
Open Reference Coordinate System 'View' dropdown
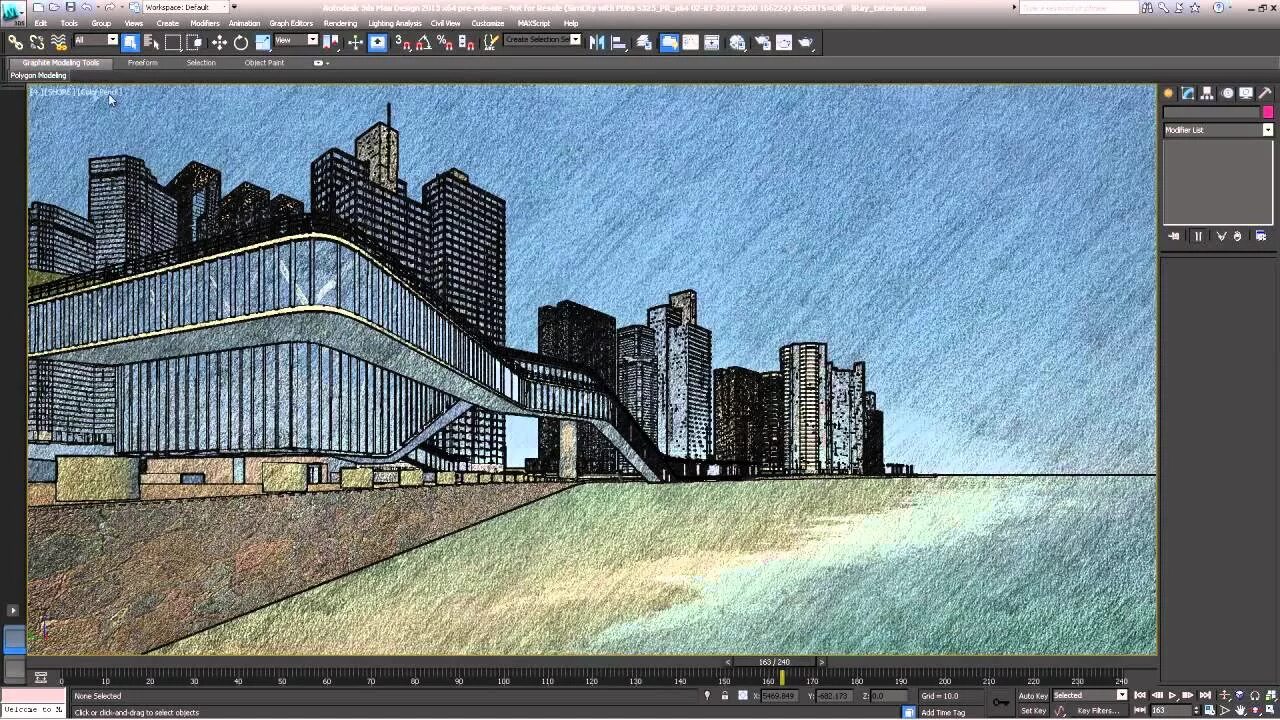point(296,40)
